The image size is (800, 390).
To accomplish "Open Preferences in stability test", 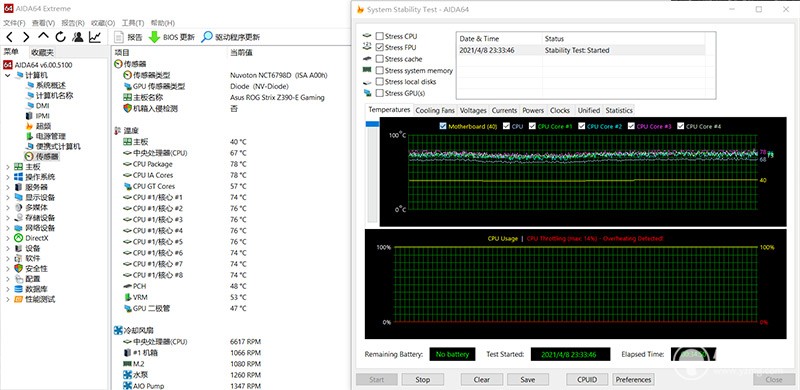I will pos(633,380).
